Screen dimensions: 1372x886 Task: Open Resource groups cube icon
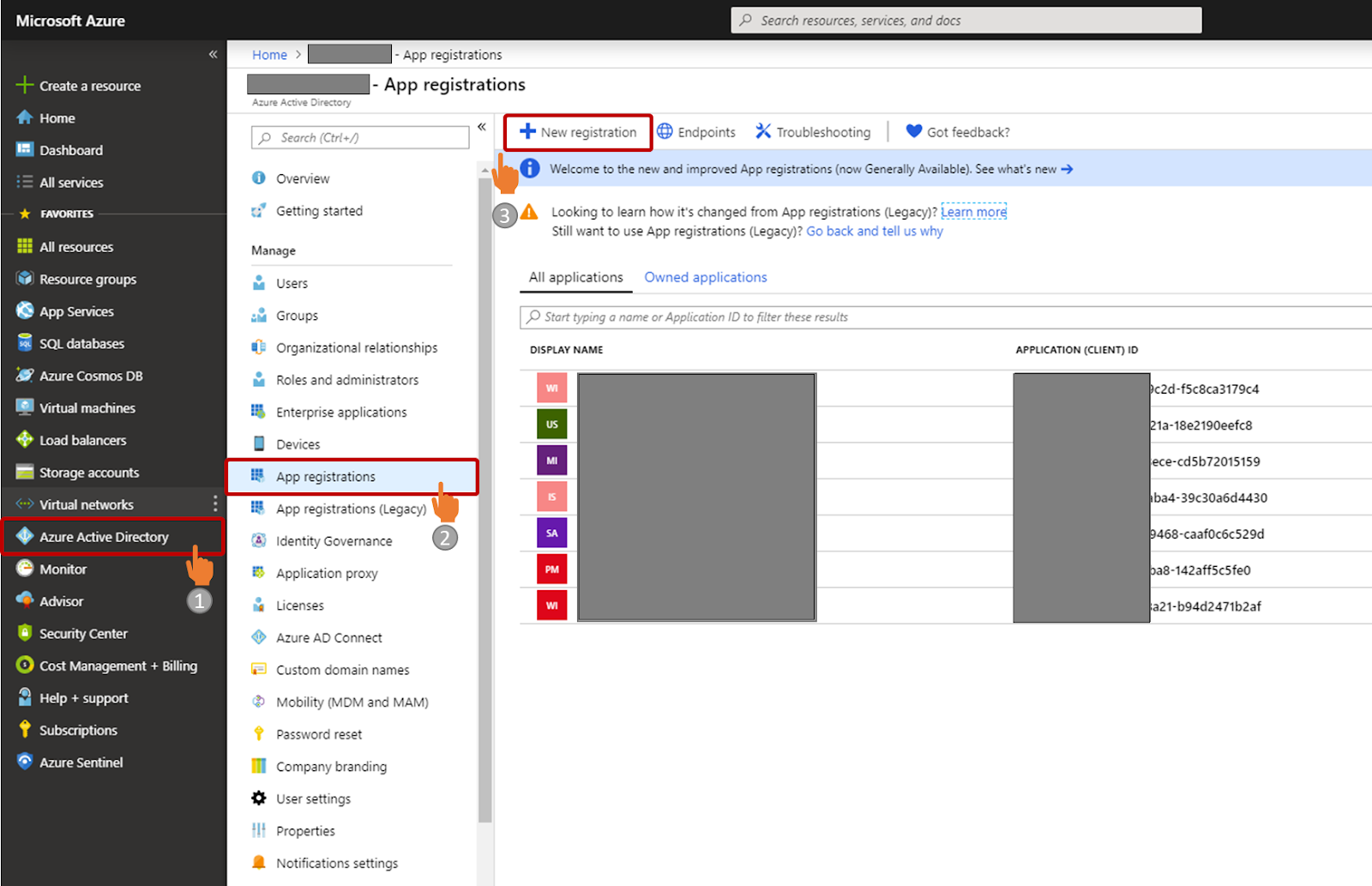coord(25,279)
